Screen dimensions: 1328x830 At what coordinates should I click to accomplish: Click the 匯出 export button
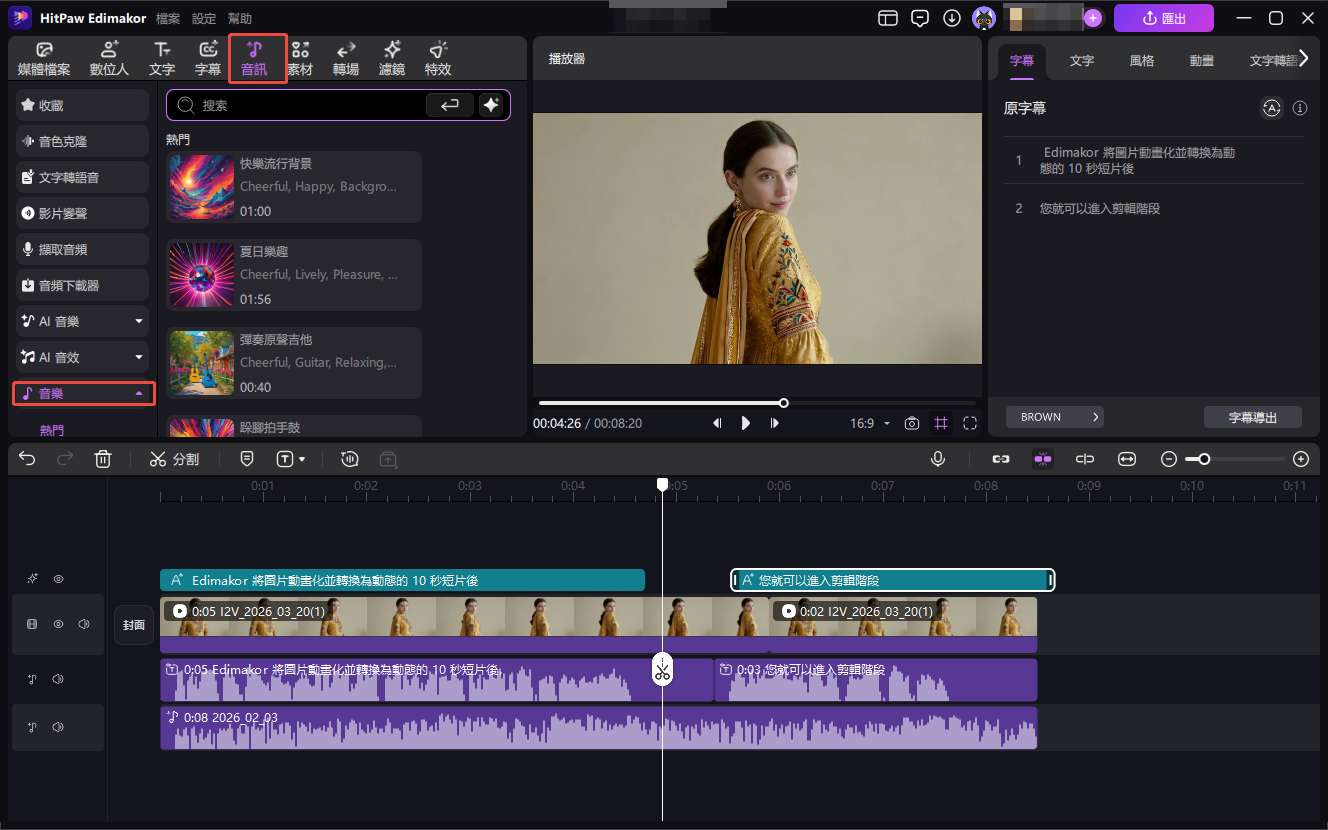(1163, 18)
